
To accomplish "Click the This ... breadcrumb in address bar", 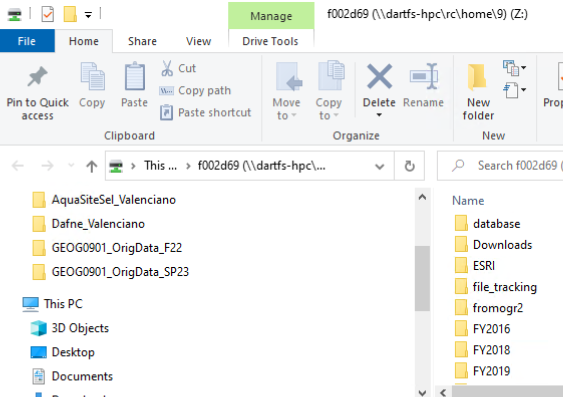I will coord(160,165).
